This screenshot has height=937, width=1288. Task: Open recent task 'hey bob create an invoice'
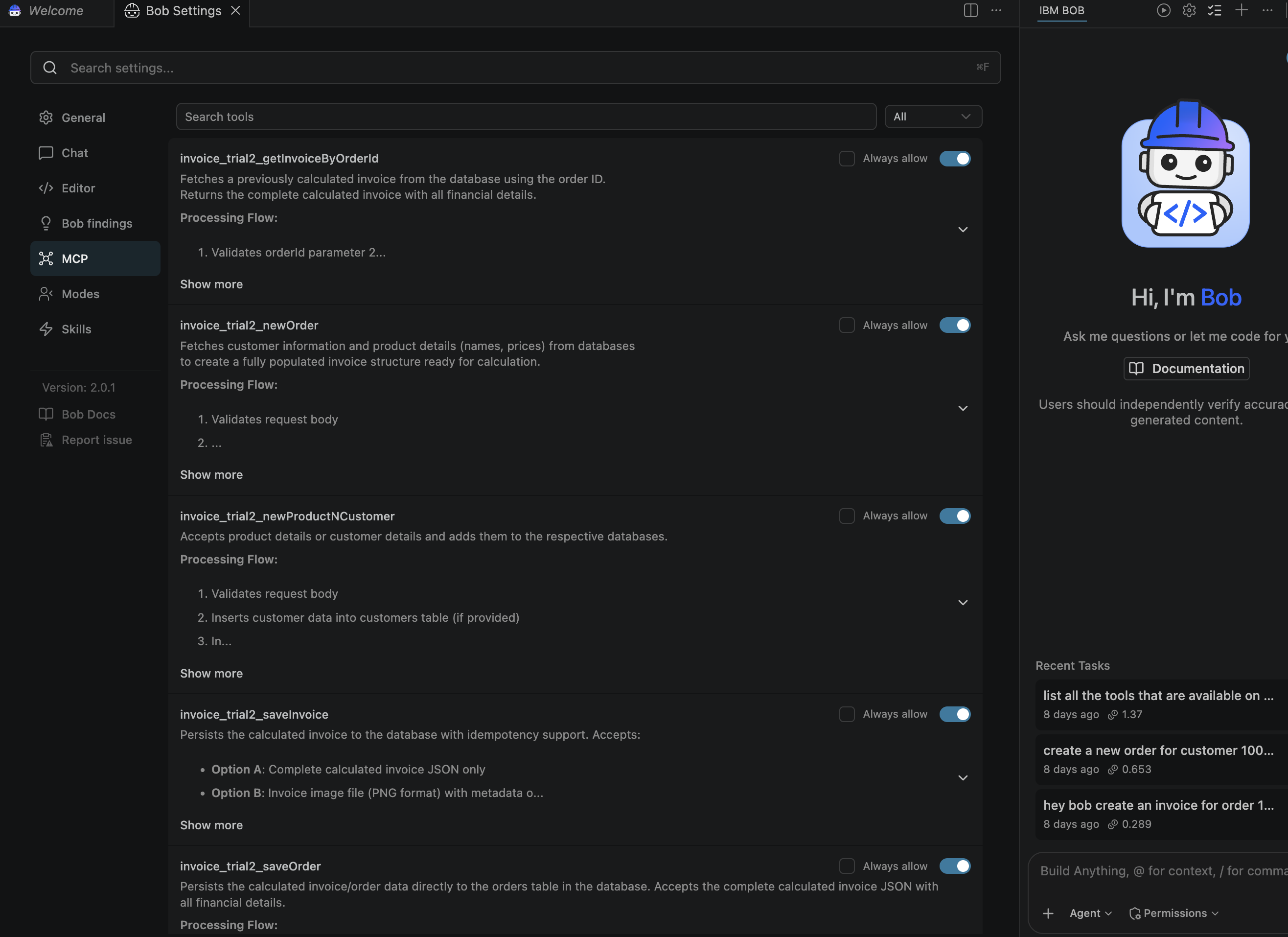tap(1161, 814)
